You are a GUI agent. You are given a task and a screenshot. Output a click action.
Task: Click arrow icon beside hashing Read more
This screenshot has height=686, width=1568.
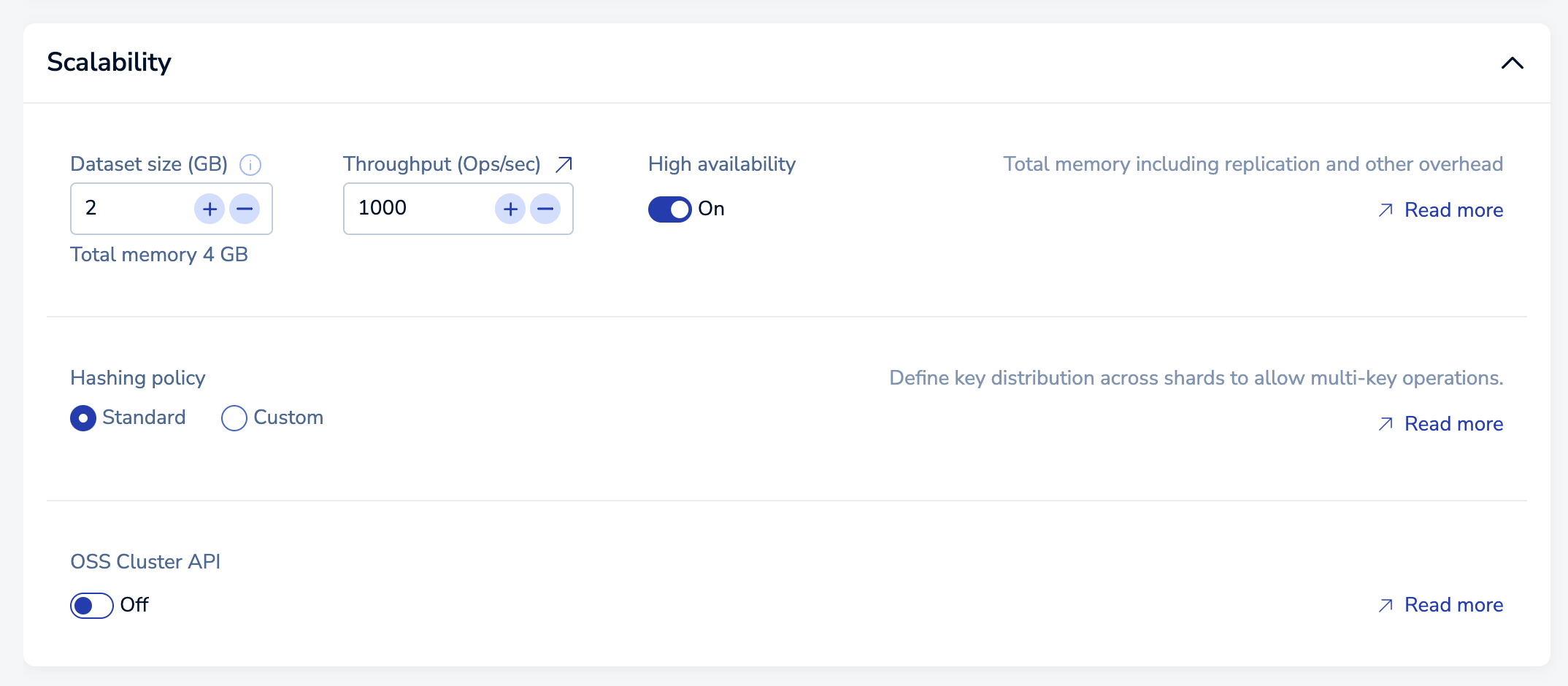(x=1386, y=424)
